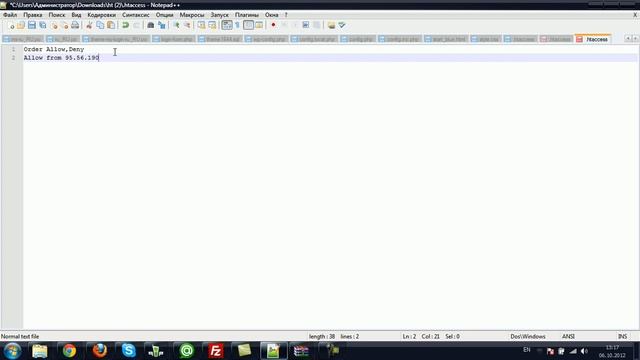Open Skype from taskbar
The width and height of the screenshot is (640, 360).
point(128,351)
